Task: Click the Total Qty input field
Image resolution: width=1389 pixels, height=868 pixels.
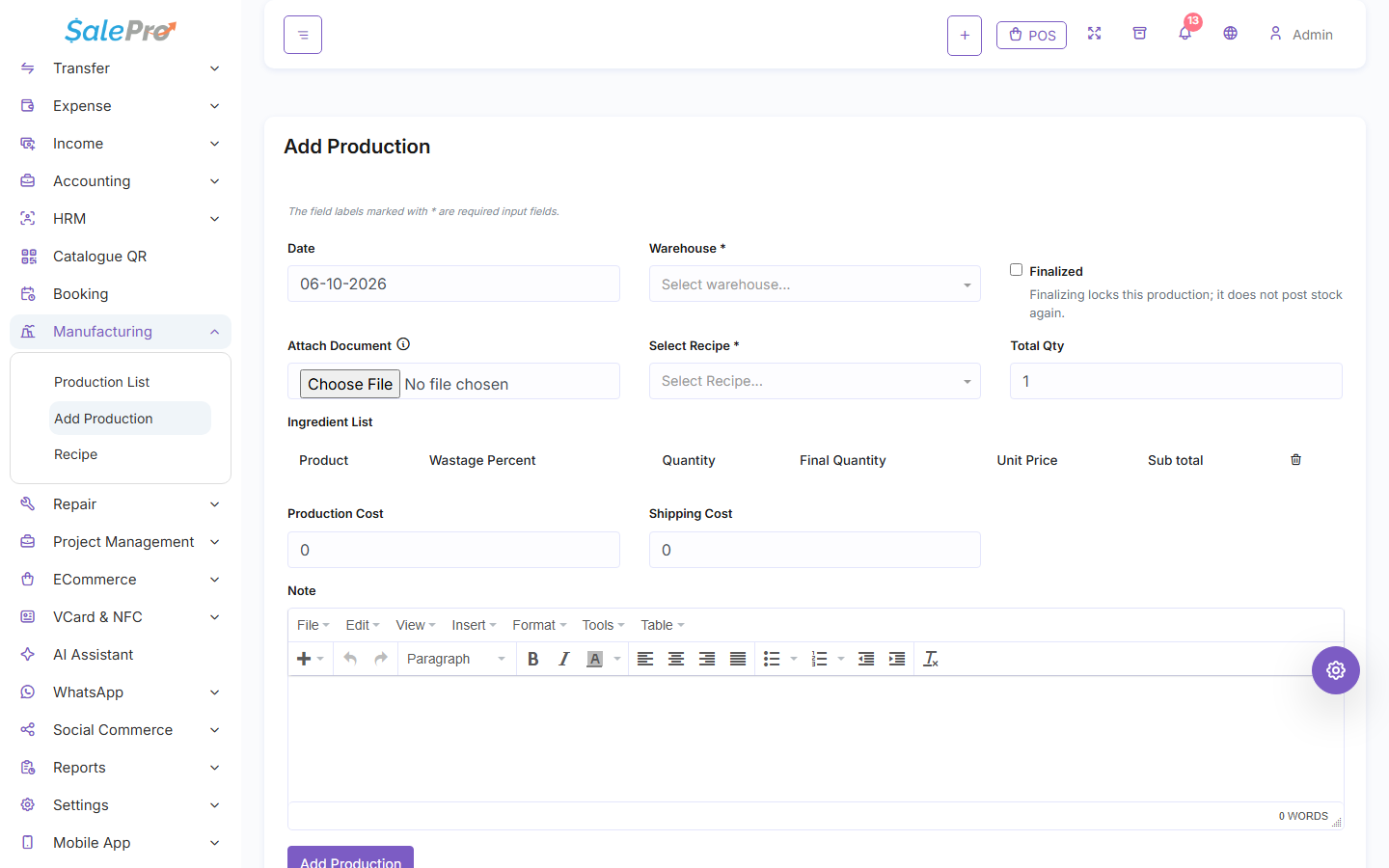Action: 1176,381
